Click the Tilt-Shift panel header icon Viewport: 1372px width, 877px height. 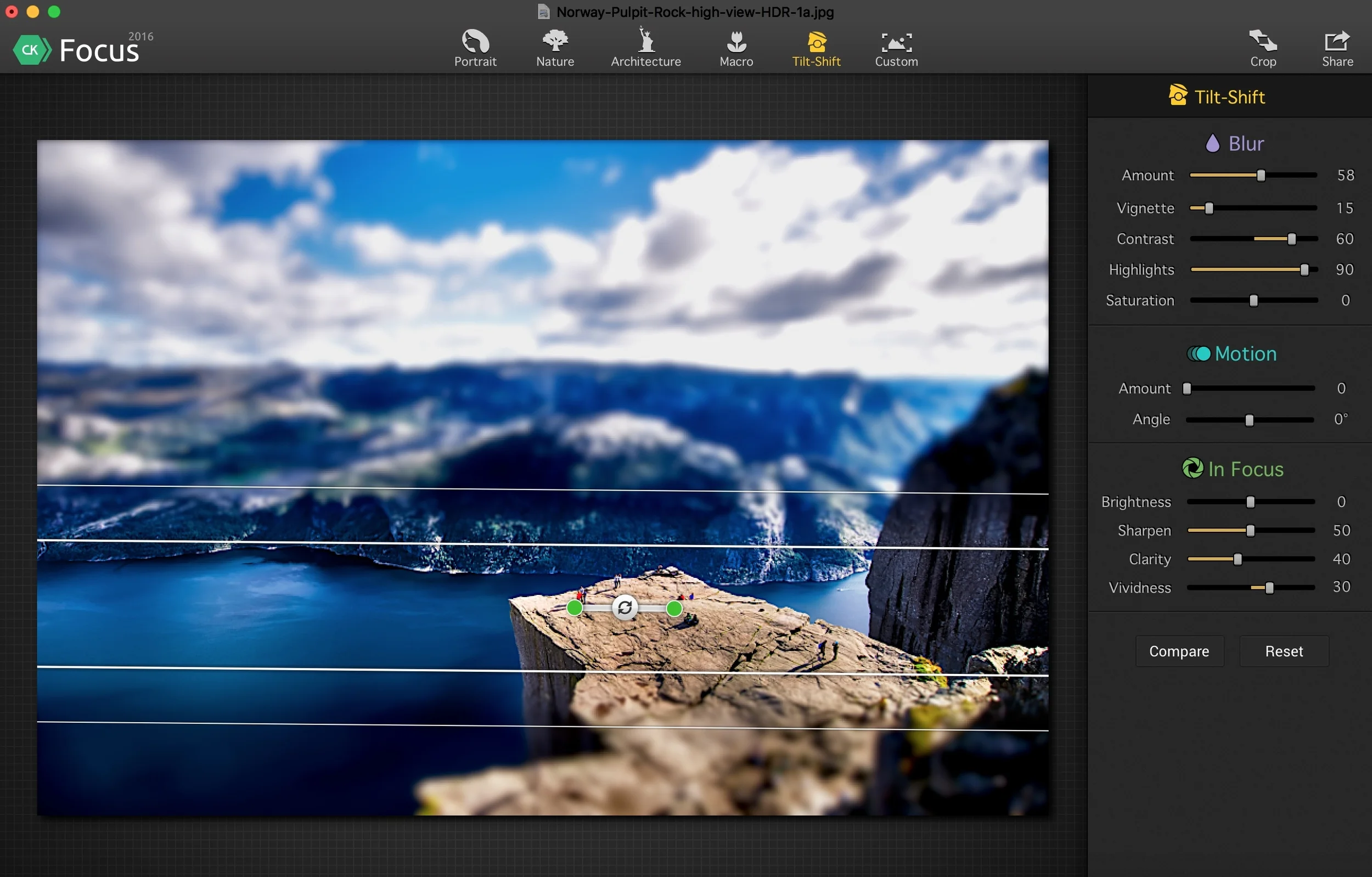(x=1178, y=95)
